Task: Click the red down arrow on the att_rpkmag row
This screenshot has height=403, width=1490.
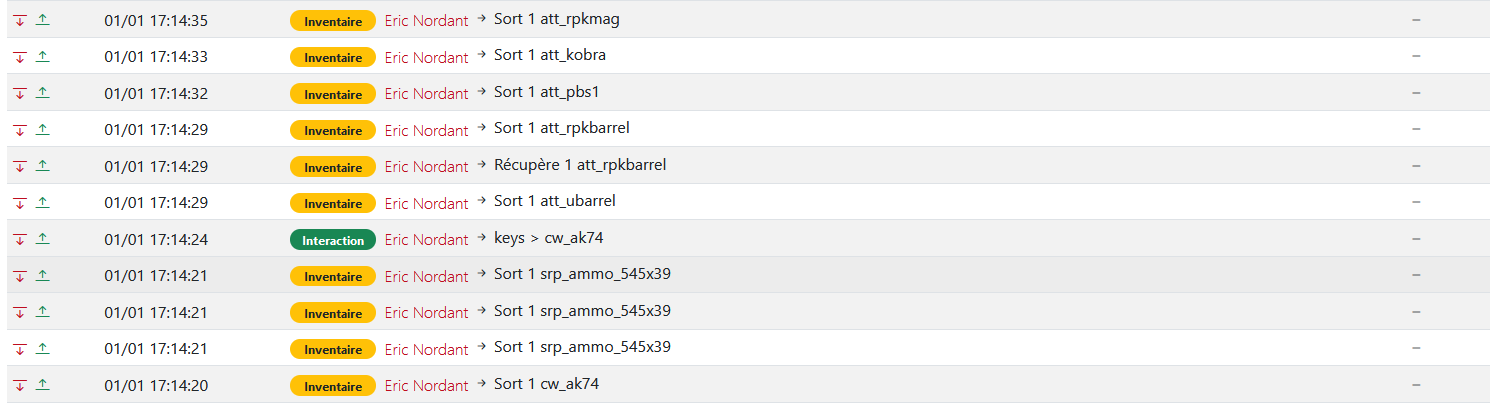Action: (x=19, y=20)
